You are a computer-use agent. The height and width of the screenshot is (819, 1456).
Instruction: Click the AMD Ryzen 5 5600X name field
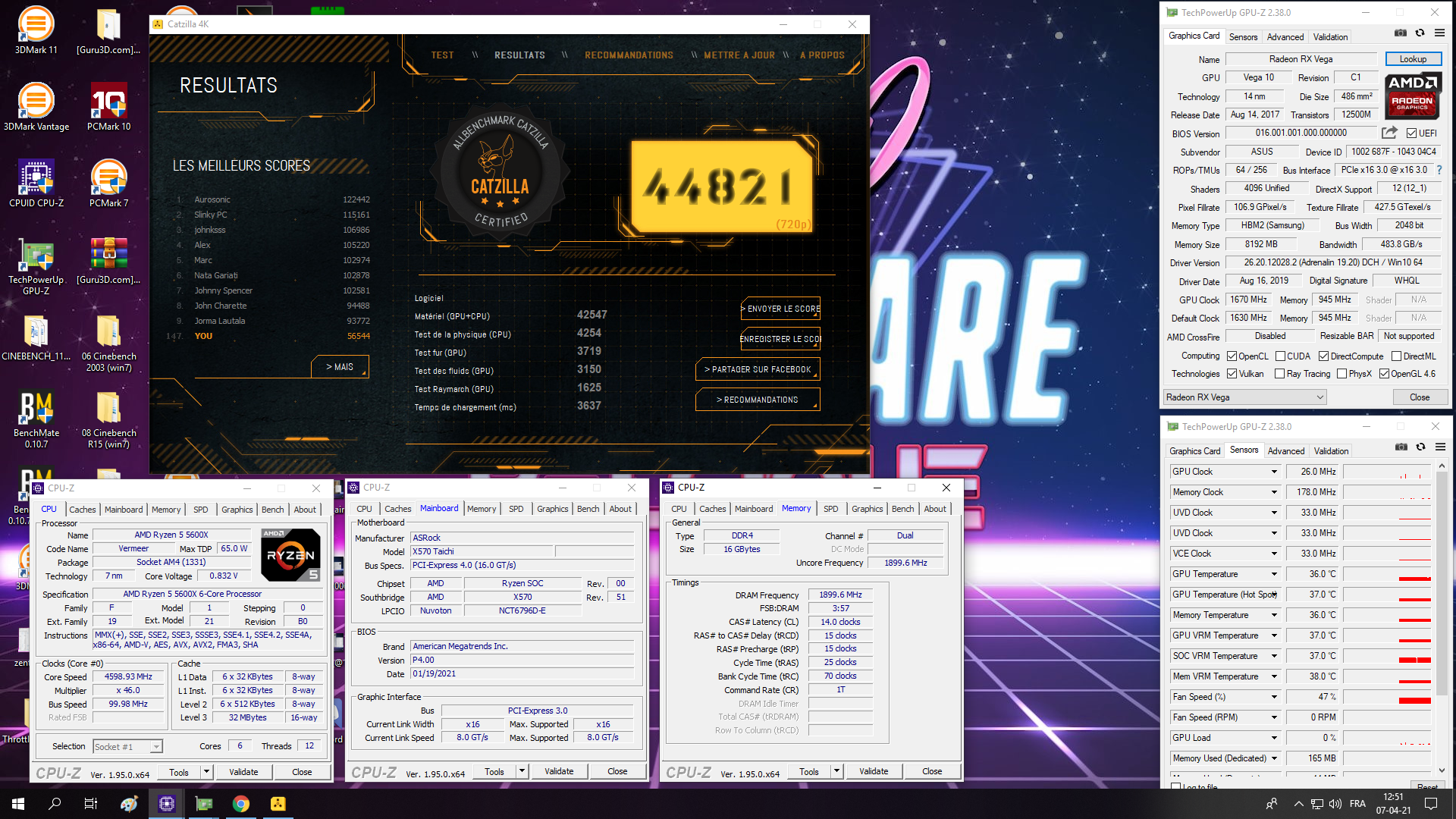171,535
